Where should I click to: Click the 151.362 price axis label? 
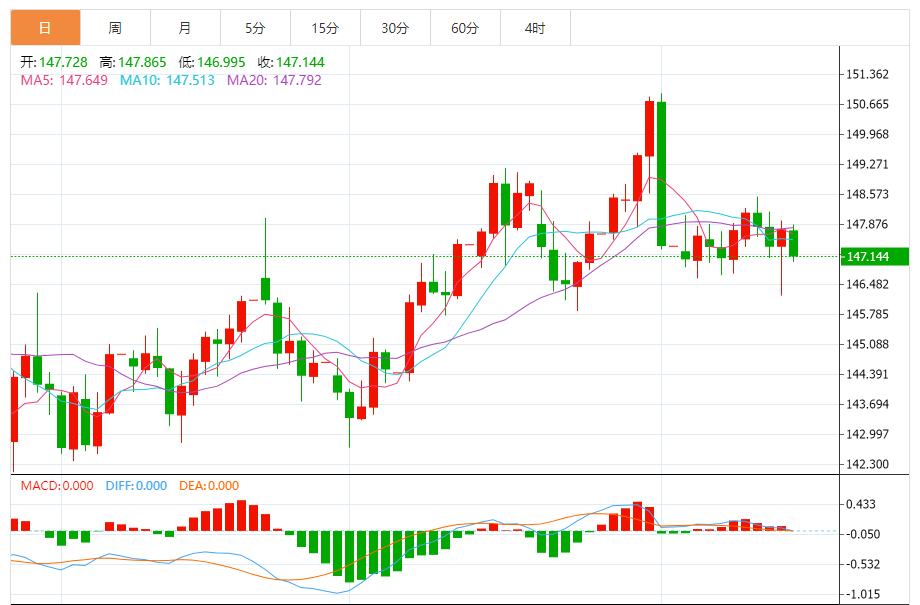coord(867,75)
